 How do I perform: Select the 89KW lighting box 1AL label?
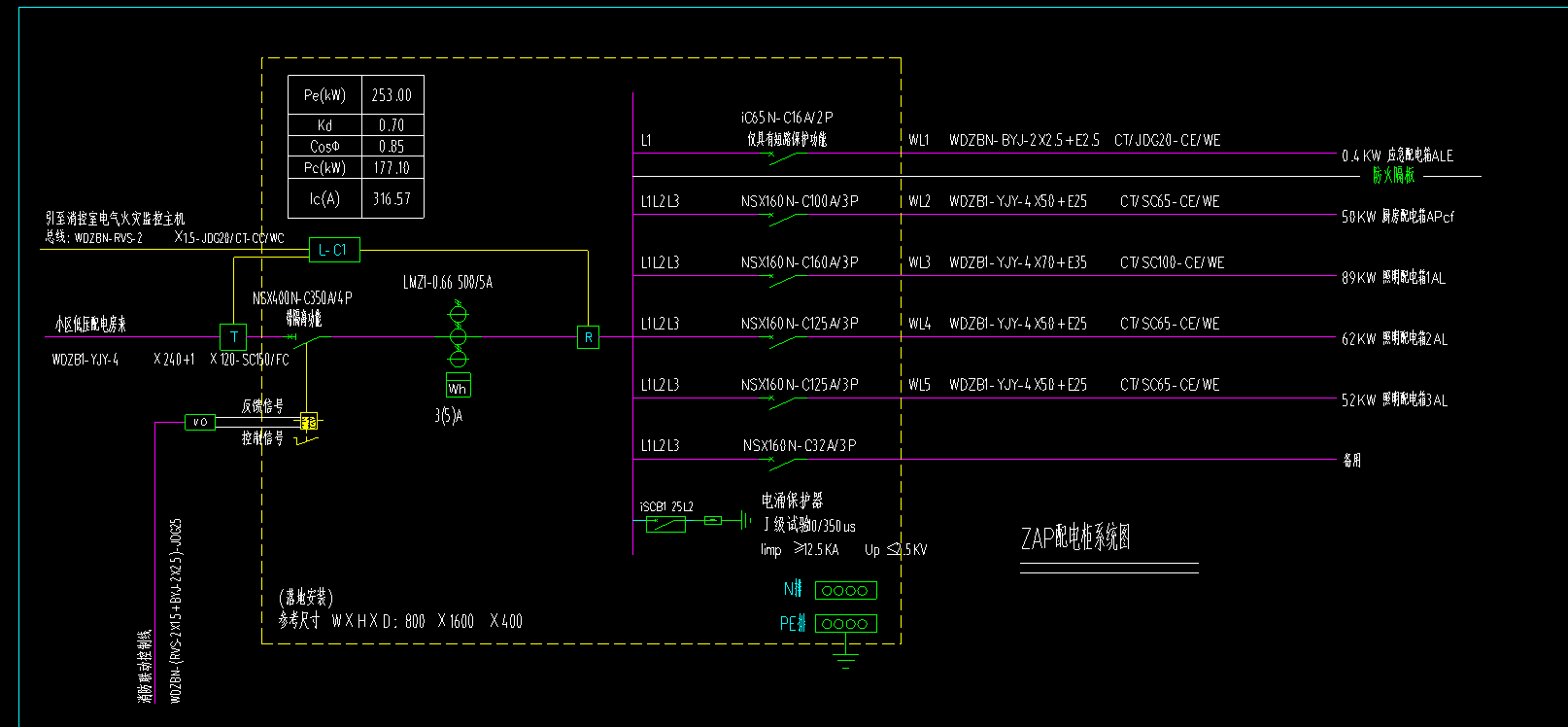pyautogui.click(x=1394, y=278)
